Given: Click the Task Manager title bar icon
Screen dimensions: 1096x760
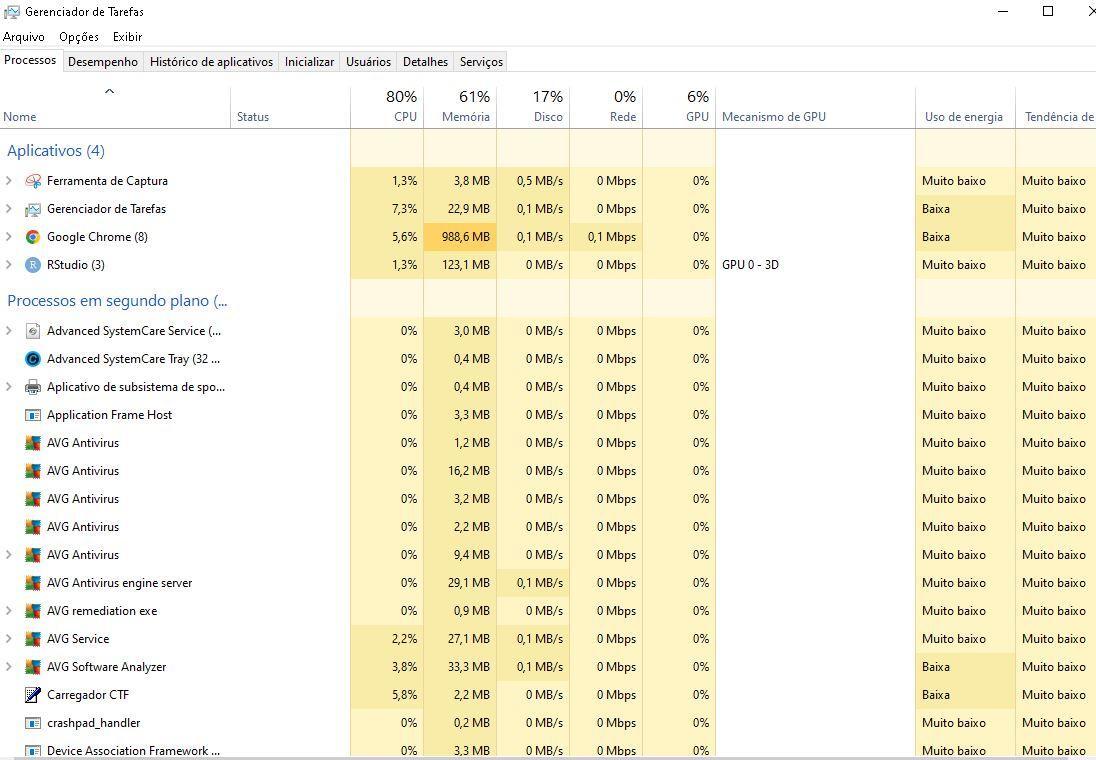Looking at the screenshot, I should 12,12.
